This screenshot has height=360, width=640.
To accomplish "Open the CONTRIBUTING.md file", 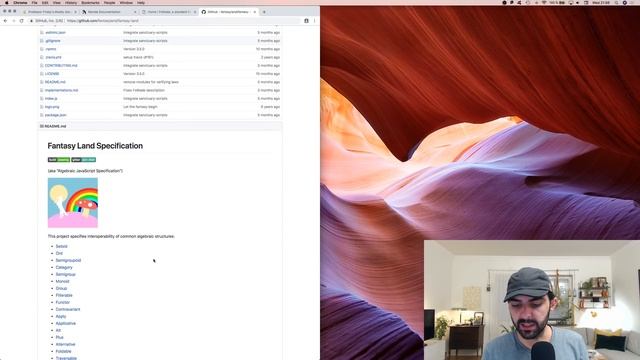I will point(61,65).
